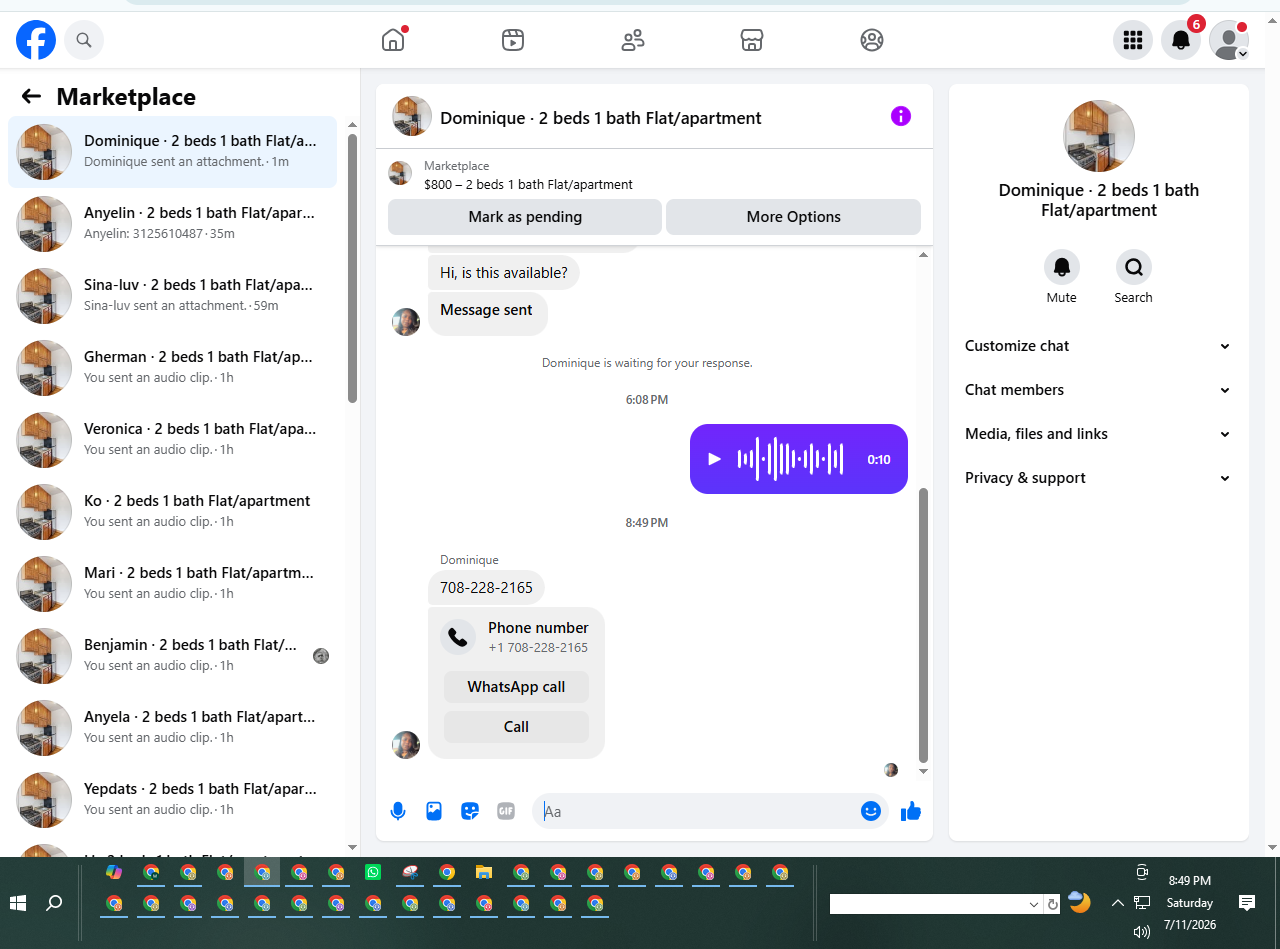This screenshot has height=949, width=1280.
Task: Open the Dominique conversation in list
Action: [x=172, y=152]
